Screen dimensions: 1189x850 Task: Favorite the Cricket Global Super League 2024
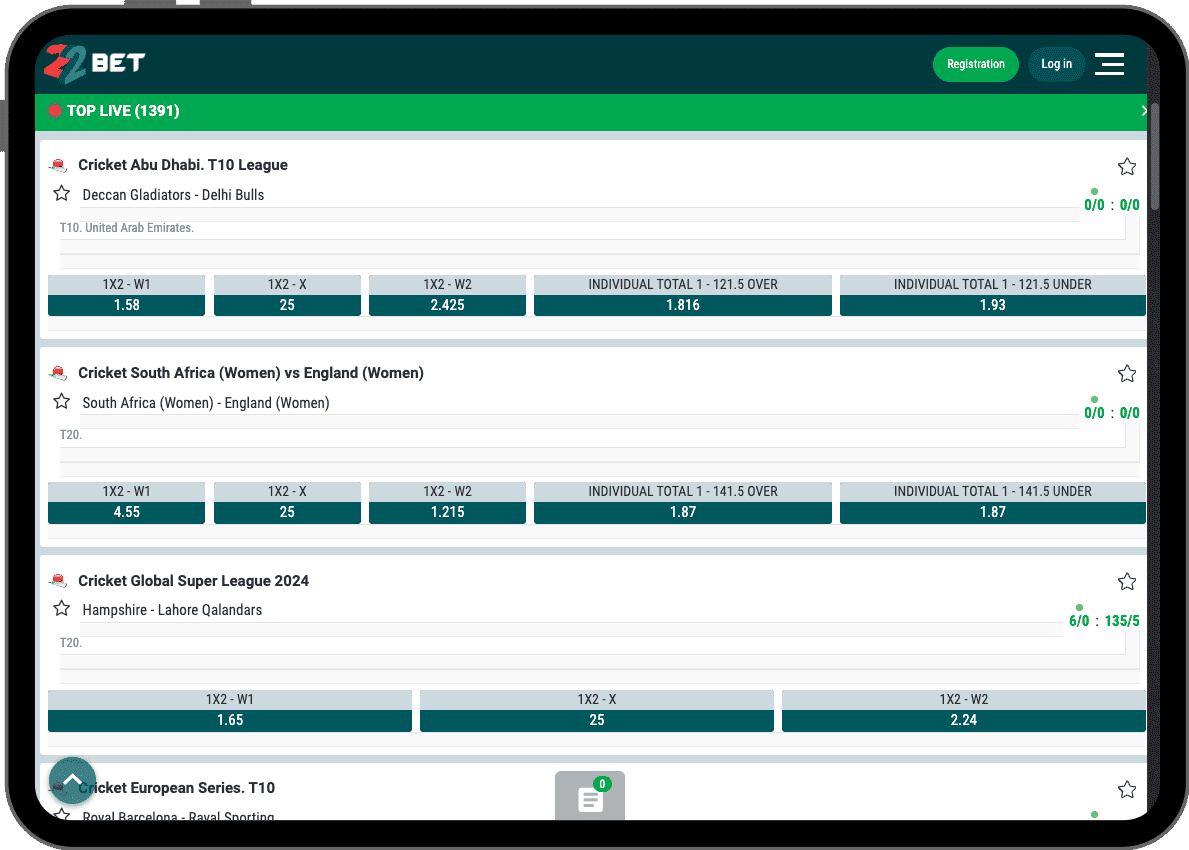[1127, 582]
